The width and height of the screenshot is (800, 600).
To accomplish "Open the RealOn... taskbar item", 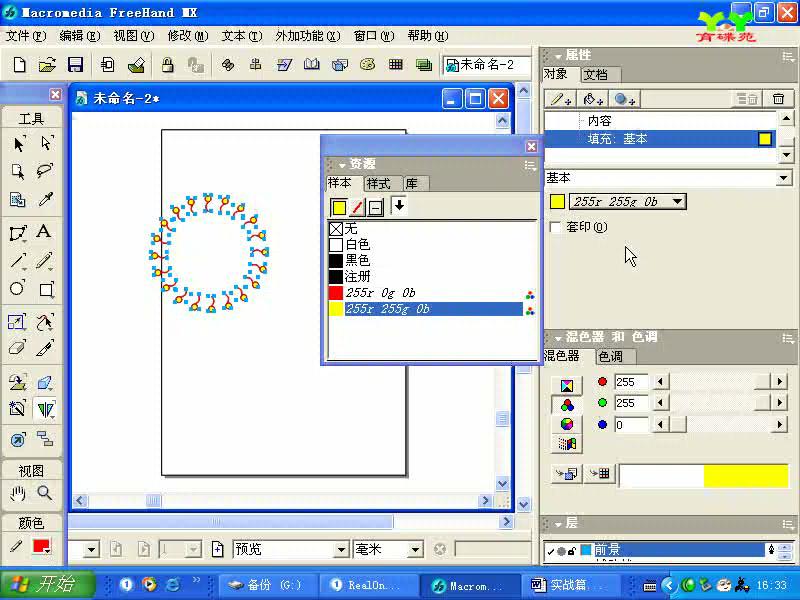I will coord(368,585).
